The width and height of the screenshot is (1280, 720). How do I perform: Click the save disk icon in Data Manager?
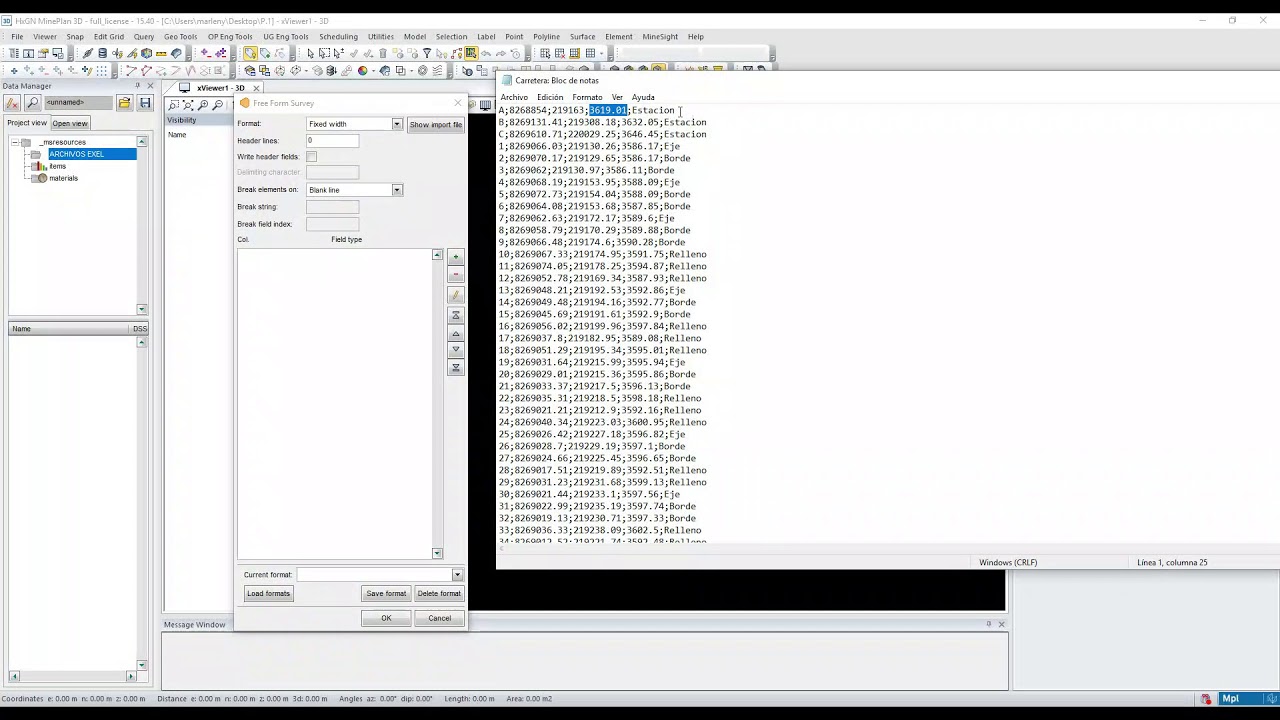click(145, 103)
